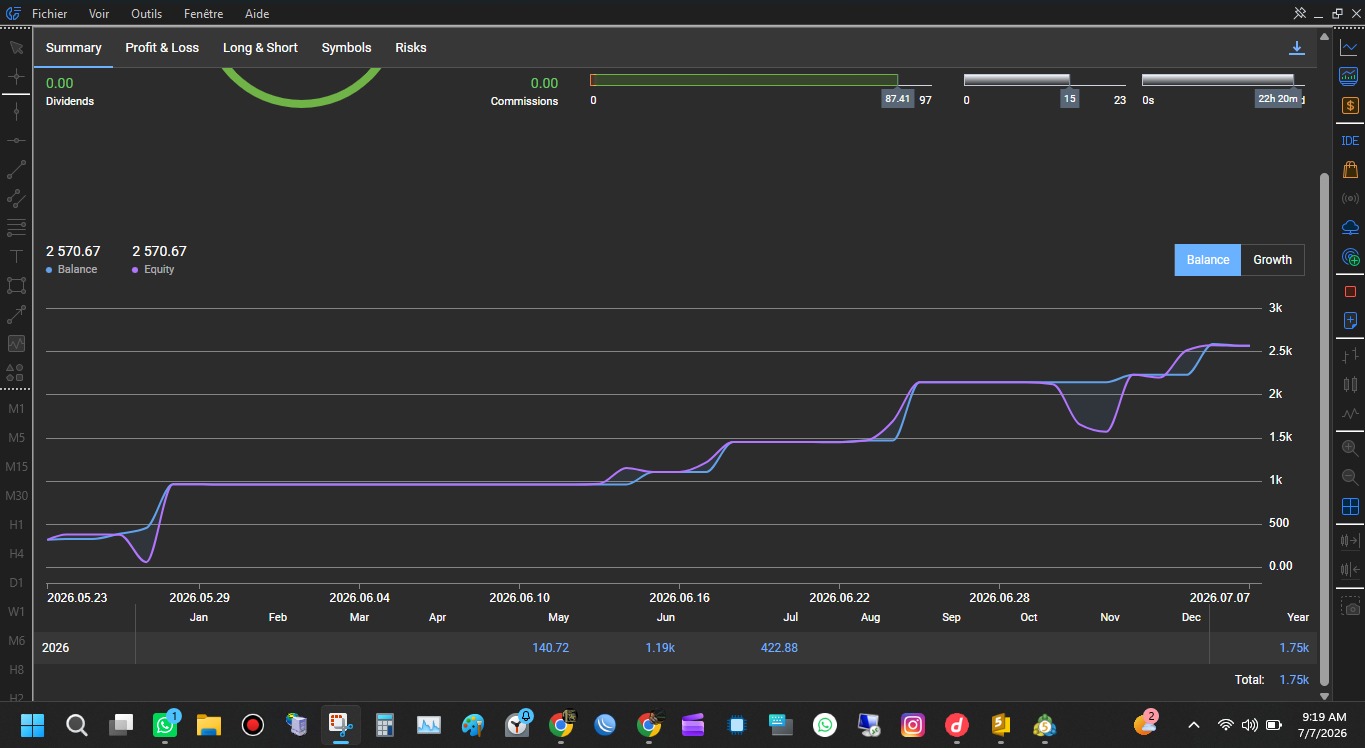
Task: Select the M15 timeframe
Action: tap(16, 467)
